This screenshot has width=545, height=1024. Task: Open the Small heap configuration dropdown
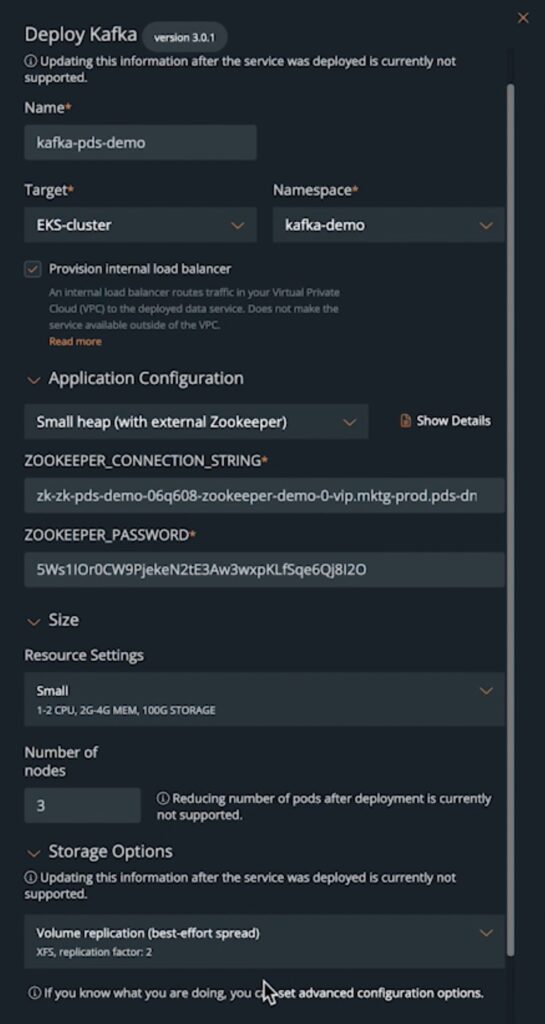(x=196, y=422)
